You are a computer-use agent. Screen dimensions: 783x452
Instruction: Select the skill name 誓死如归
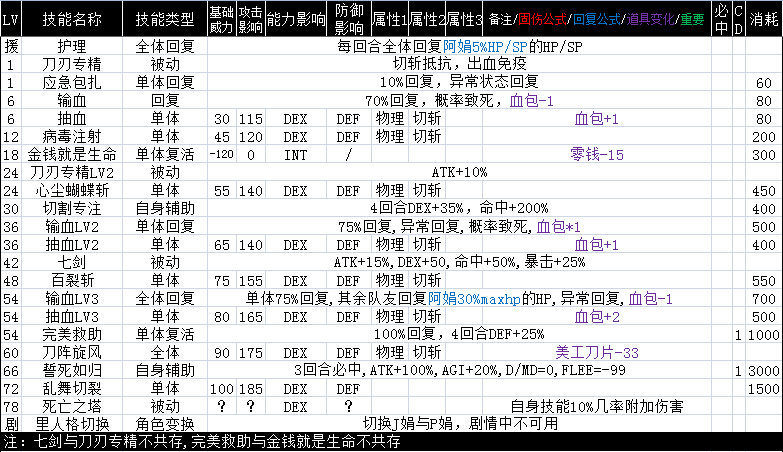tap(72, 370)
